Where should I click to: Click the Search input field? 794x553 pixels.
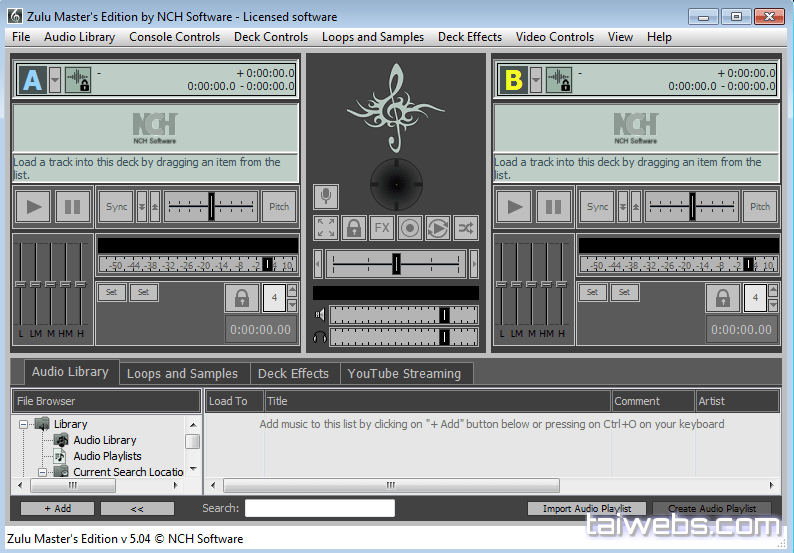(320, 508)
